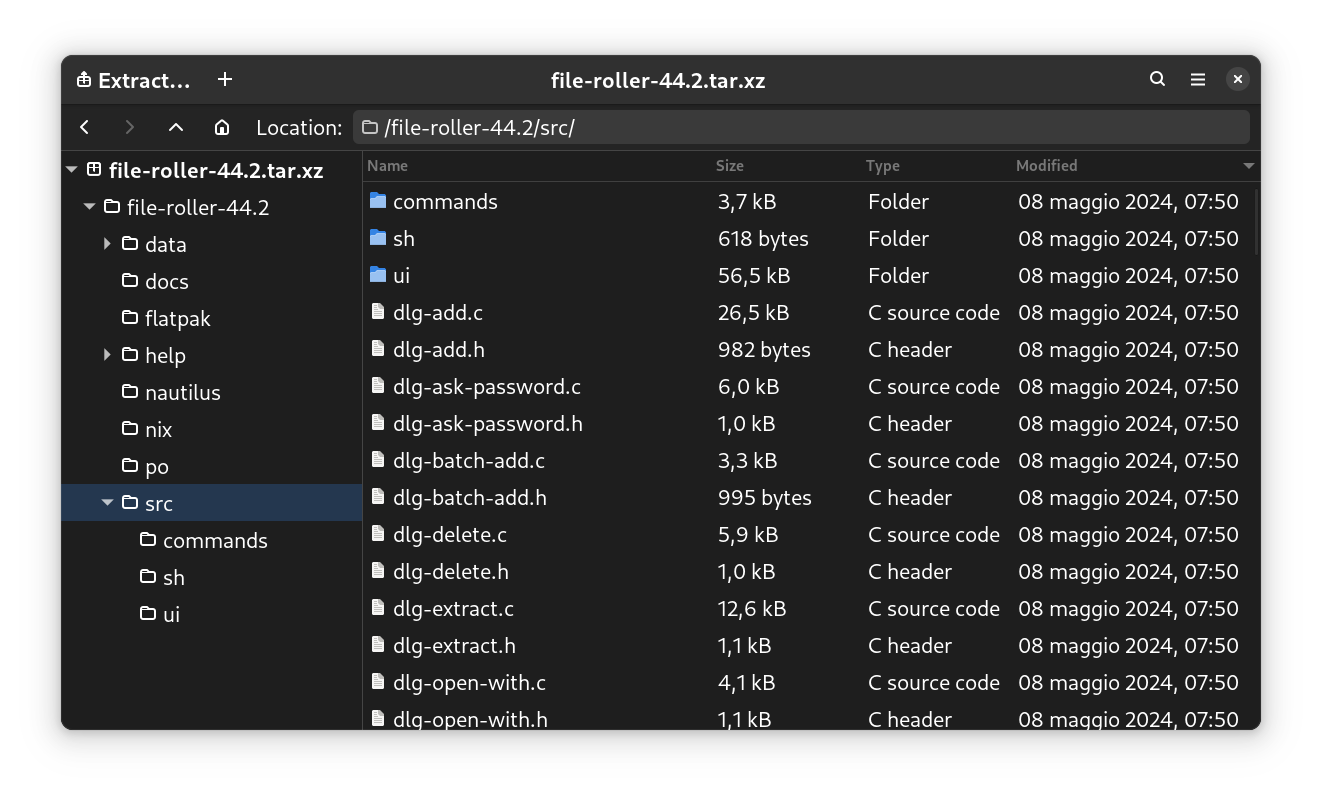Click the dlg-add.c file icon
Viewport: 1322px width, 797px height.
click(x=377, y=312)
